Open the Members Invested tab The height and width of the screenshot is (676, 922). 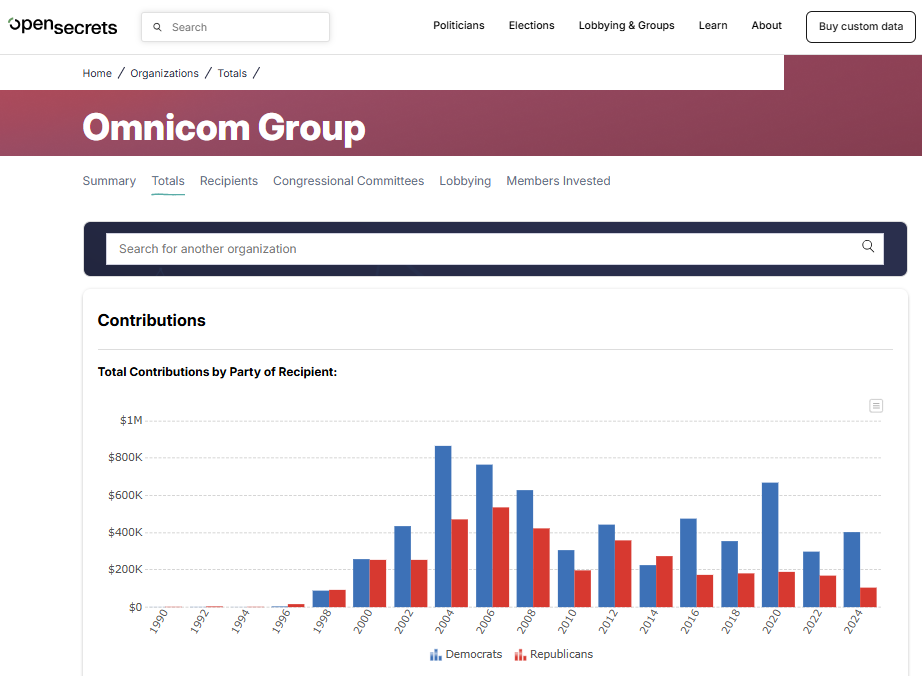tap(558, 181)
